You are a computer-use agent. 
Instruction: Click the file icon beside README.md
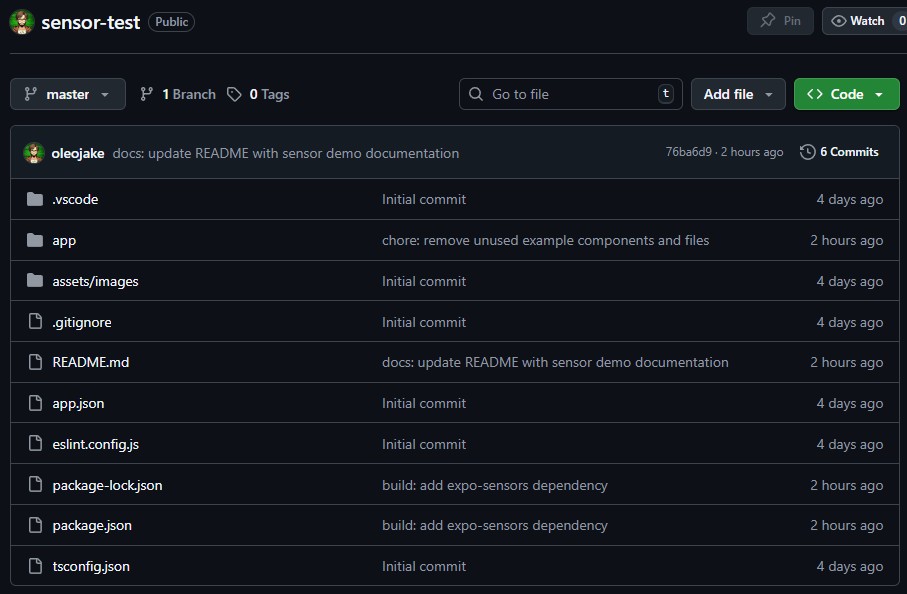pyautogui.click(x=33, y=362)
